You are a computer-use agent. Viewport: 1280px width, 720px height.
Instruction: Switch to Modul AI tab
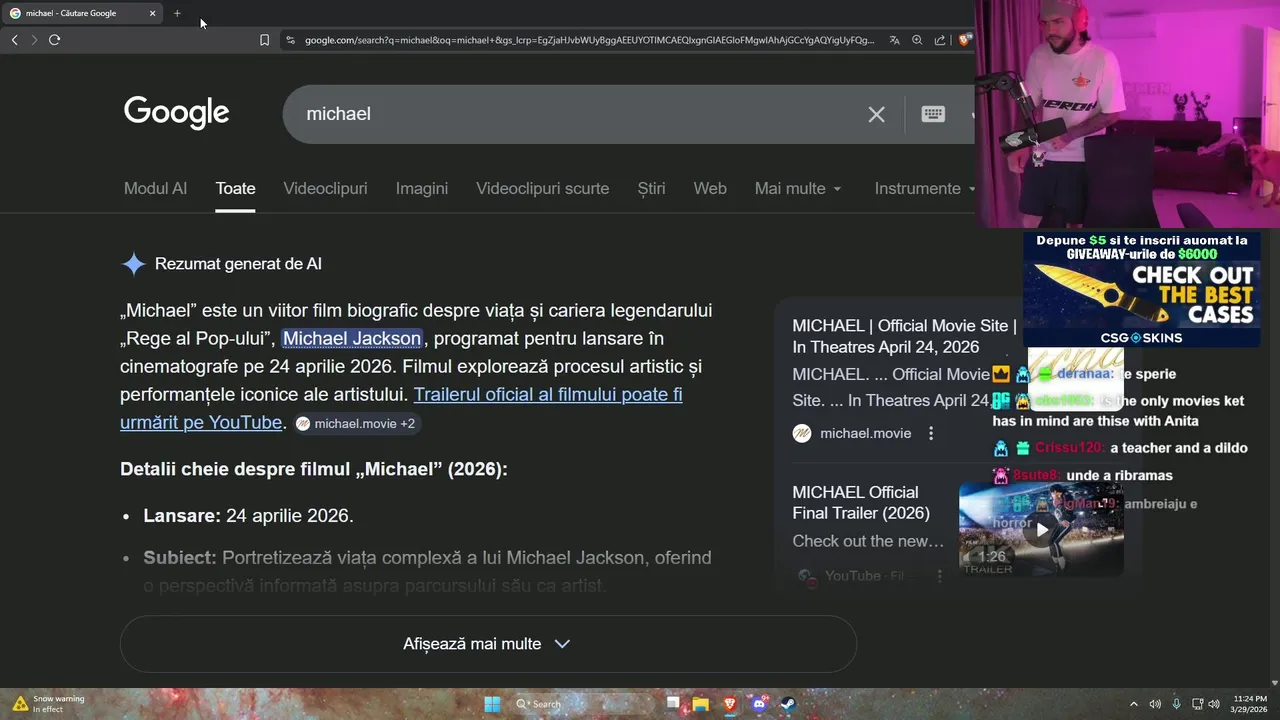[155, 188]
